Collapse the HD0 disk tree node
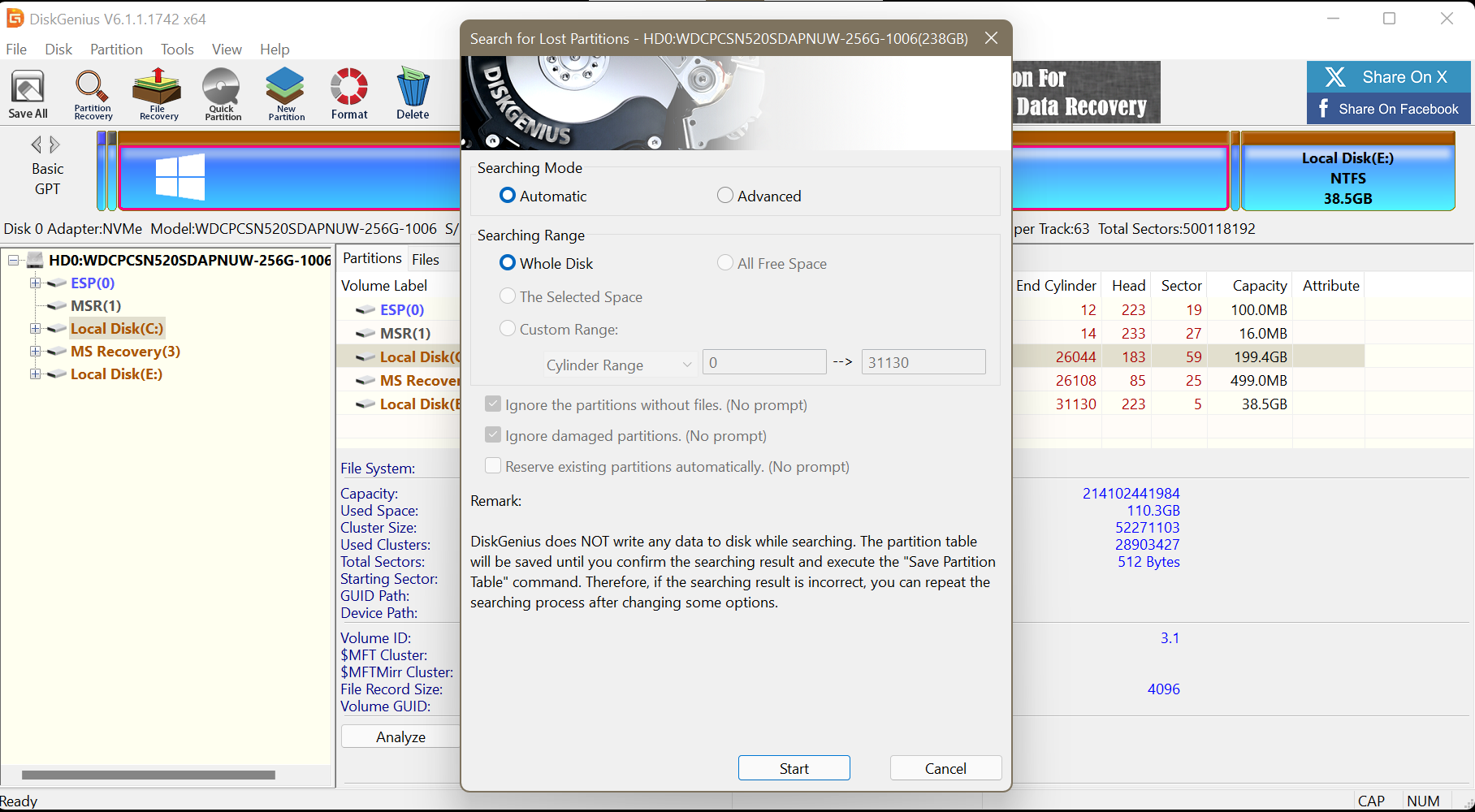The height and width of the screenshot is (812, 1475). (13, 260)
